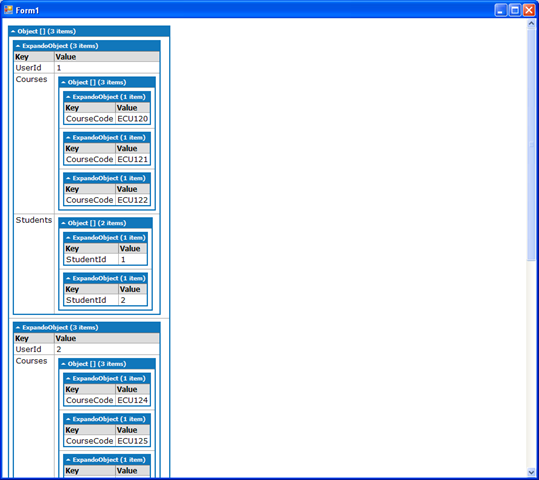
Task: Select the ECU124 value cell
Action: point(133,400)
